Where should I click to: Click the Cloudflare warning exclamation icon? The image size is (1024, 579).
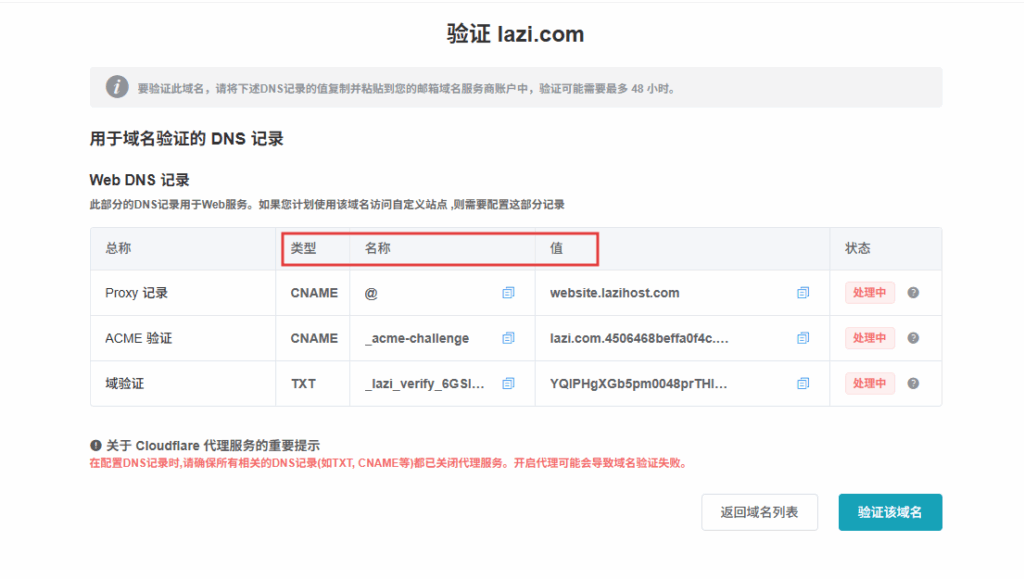pos(96,445)
